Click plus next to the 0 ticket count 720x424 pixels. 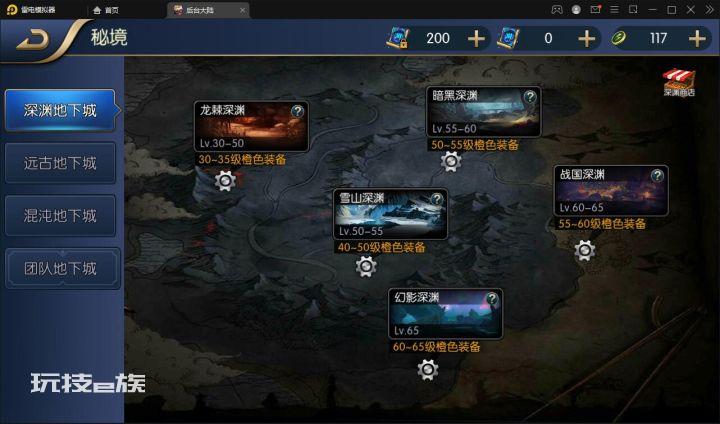coord(586,39)
